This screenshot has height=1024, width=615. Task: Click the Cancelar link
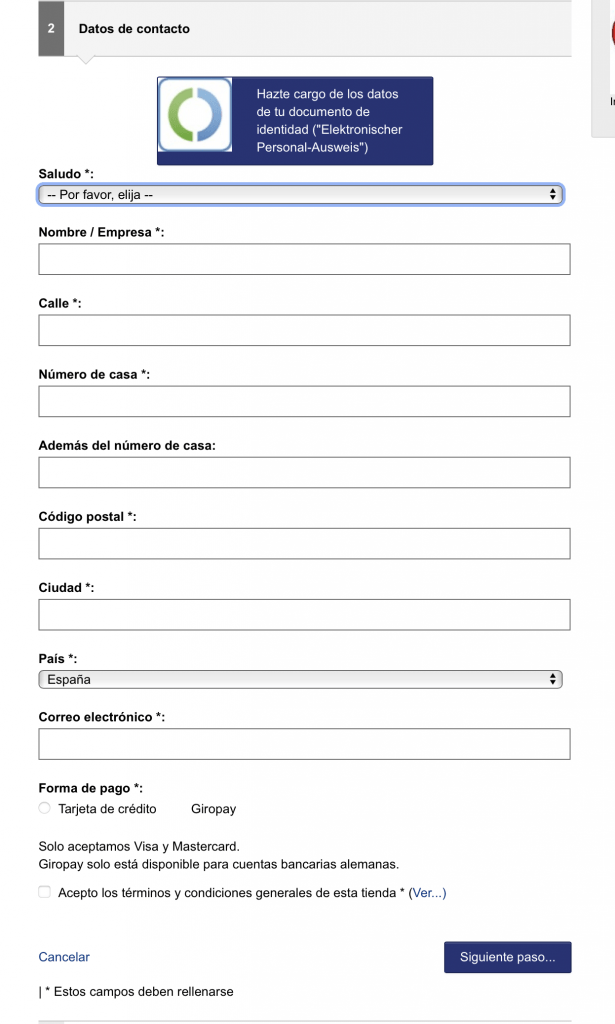[64, 957]
